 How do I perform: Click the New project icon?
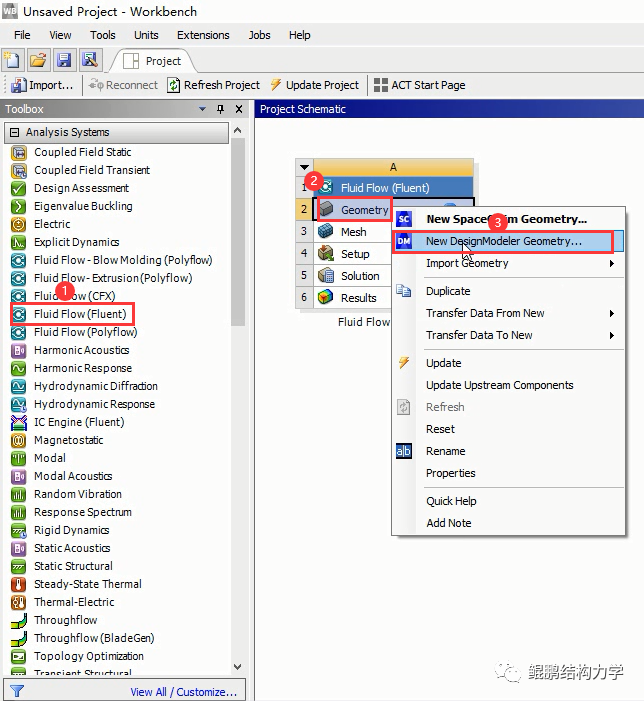[12, 60]
